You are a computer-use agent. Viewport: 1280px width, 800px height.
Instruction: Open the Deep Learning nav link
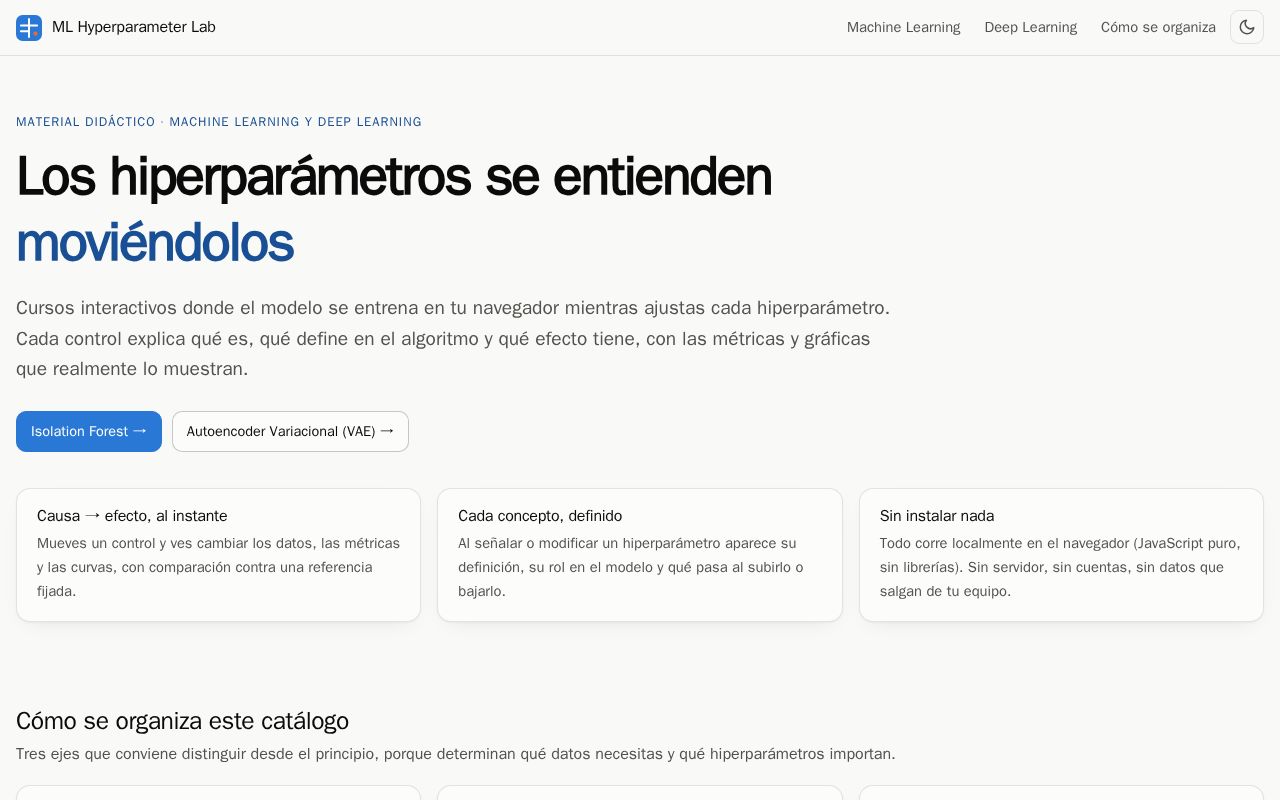[1030, 27]
